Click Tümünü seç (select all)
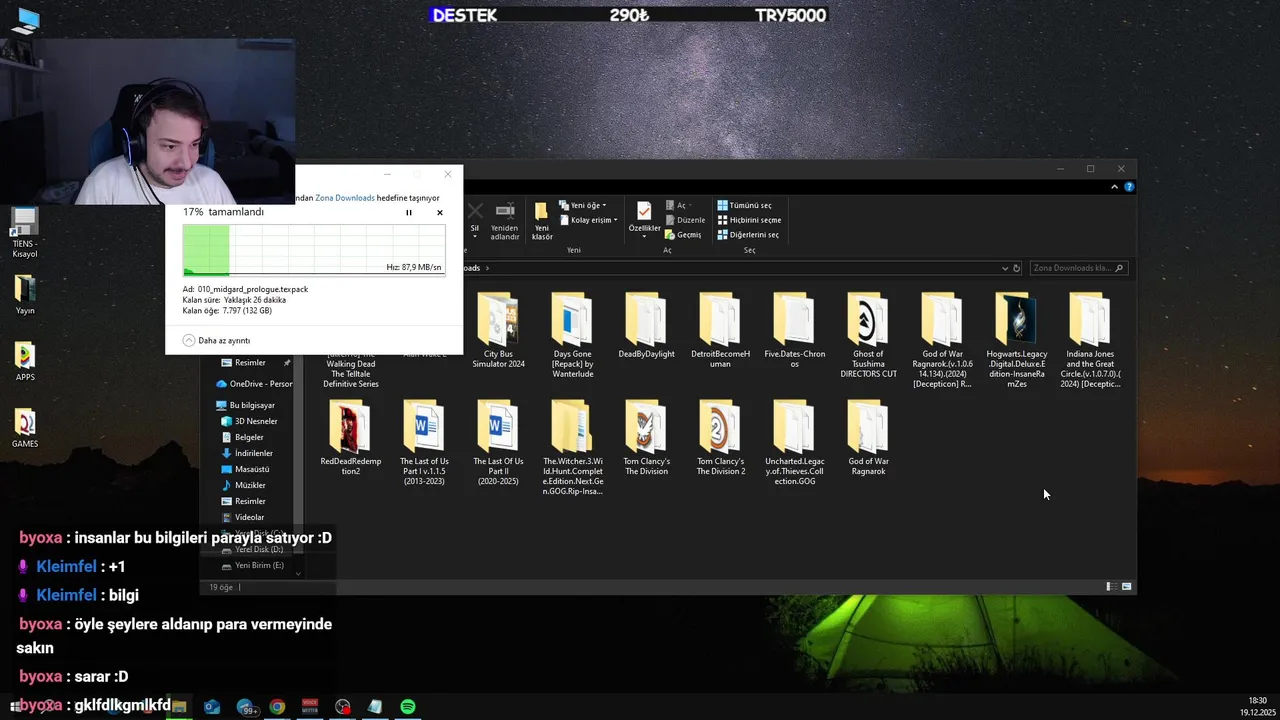Image resolution: width=1280 pixels, height=720 pixels. click(x=744, y=205)
